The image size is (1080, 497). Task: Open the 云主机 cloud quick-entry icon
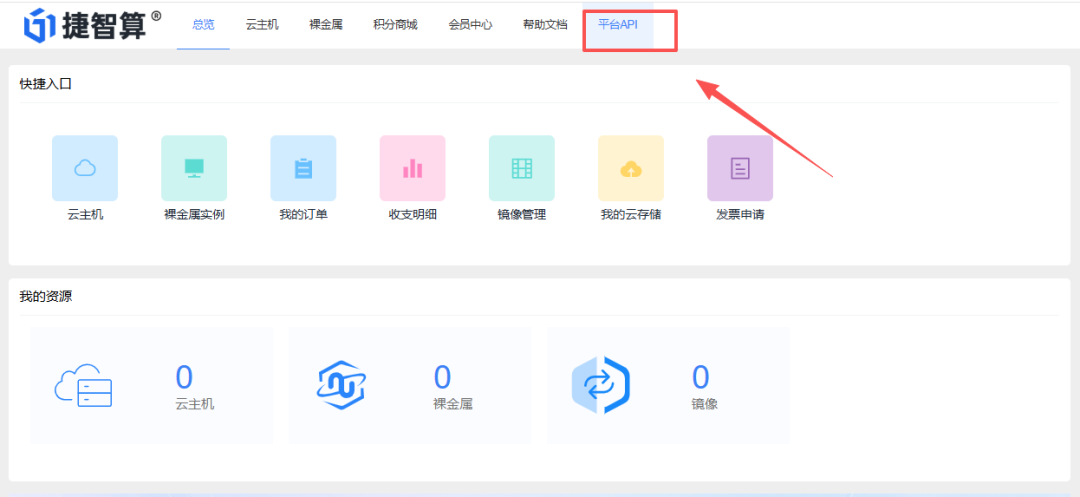(85, 168)
